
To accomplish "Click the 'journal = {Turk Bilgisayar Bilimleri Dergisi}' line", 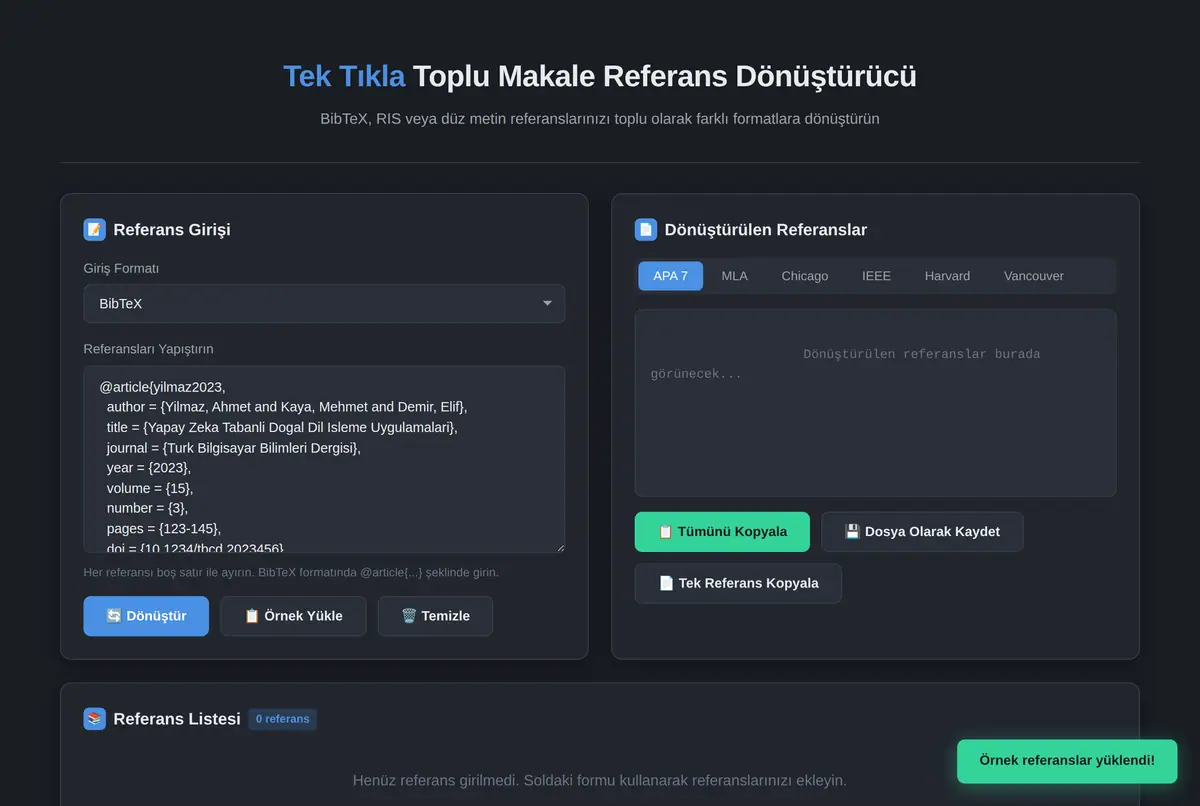I will pos(233,448).
